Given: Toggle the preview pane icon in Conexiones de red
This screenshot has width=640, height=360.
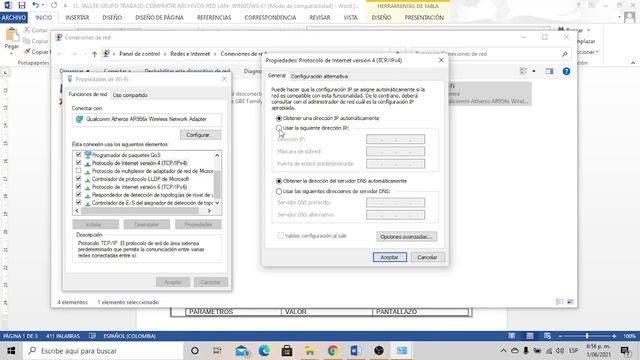Looking at the screenshot, I should coord(549,71).
